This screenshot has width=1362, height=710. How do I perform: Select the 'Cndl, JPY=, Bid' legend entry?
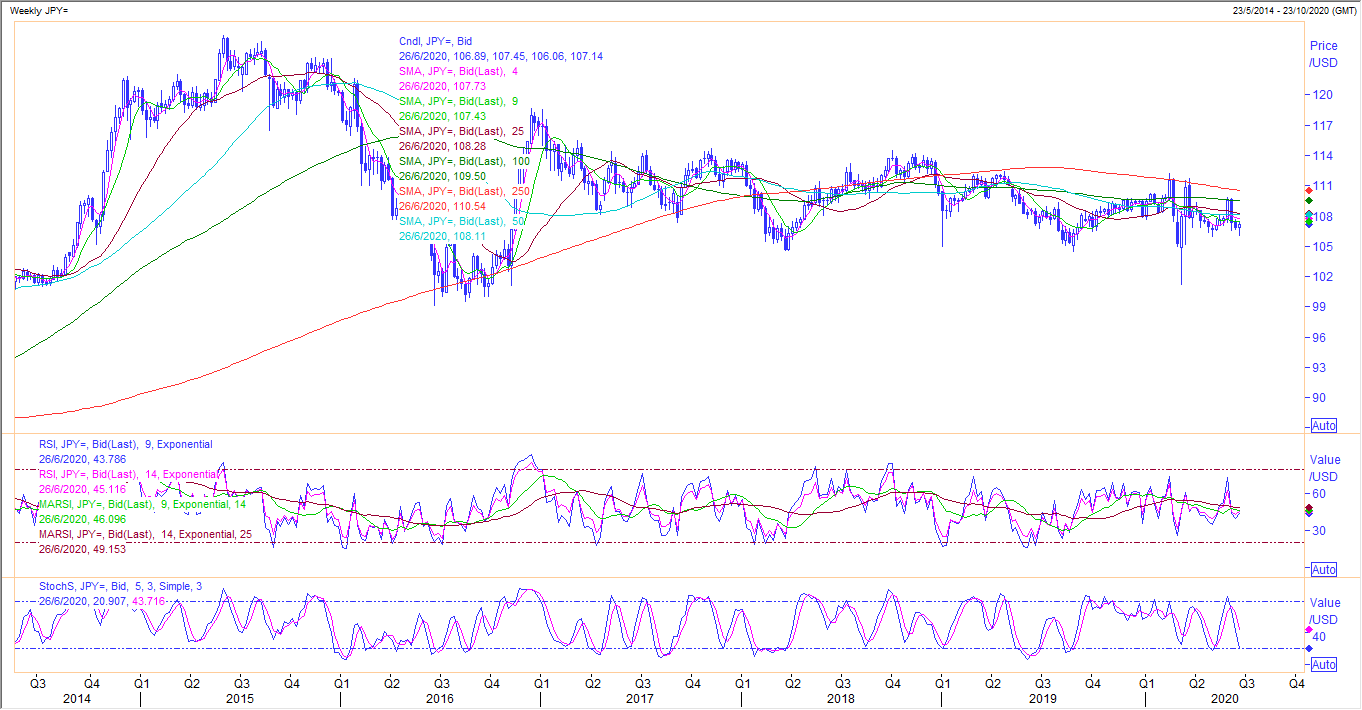point(435,41)
